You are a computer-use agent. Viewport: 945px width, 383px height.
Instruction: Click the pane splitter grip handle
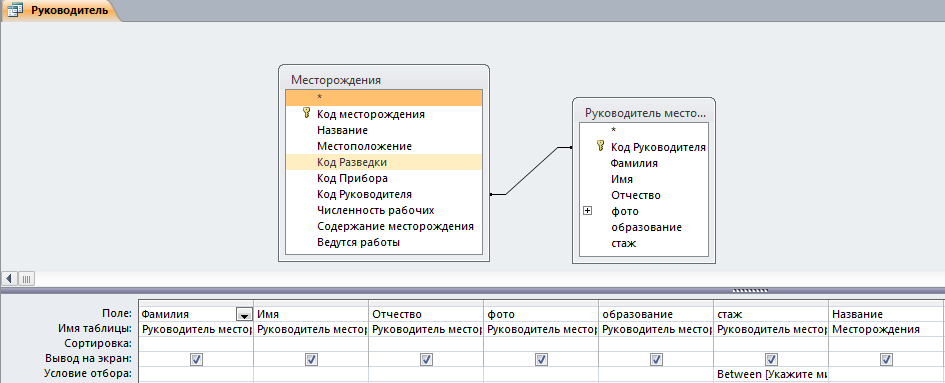[750, 291]
